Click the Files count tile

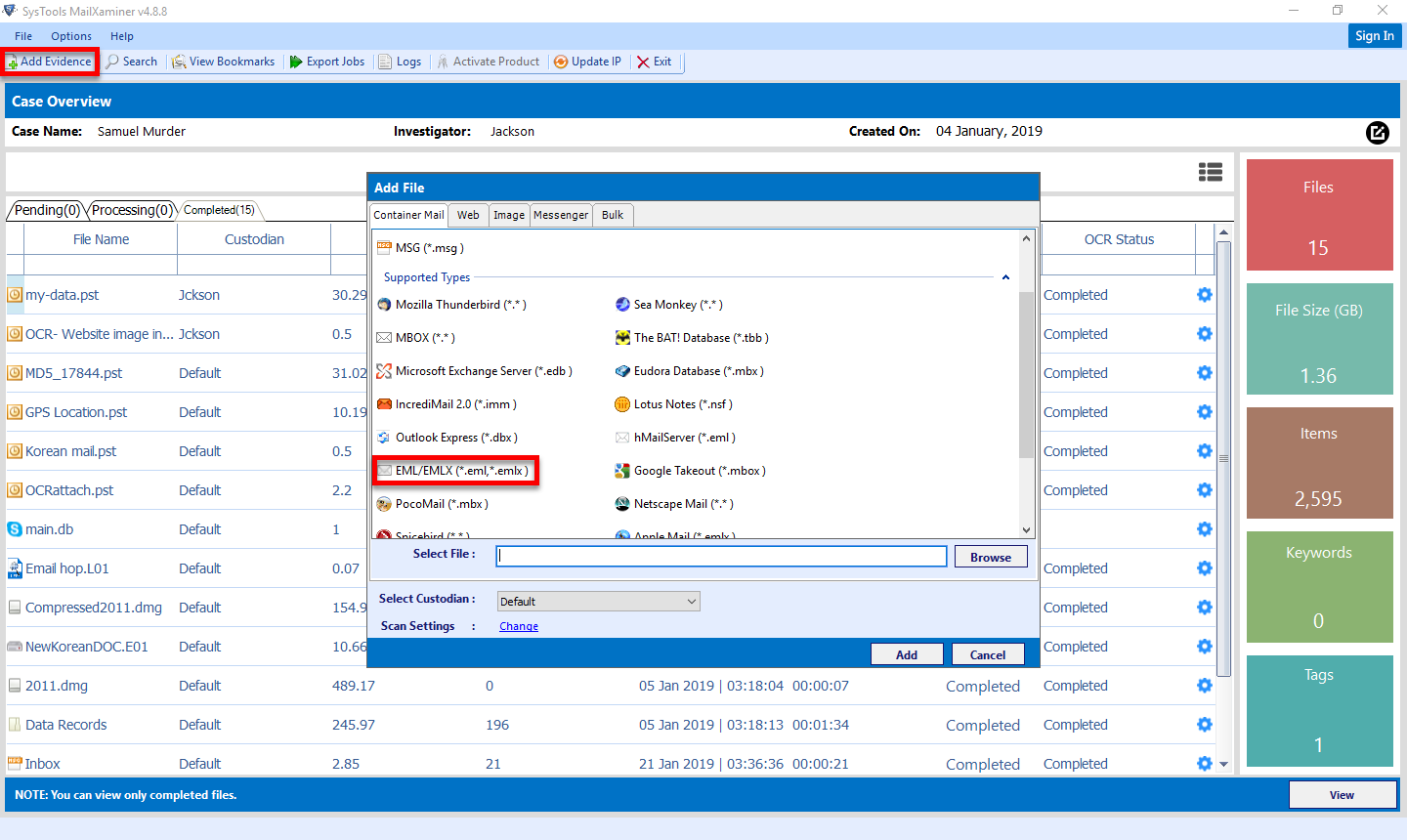click(1319, 215)
